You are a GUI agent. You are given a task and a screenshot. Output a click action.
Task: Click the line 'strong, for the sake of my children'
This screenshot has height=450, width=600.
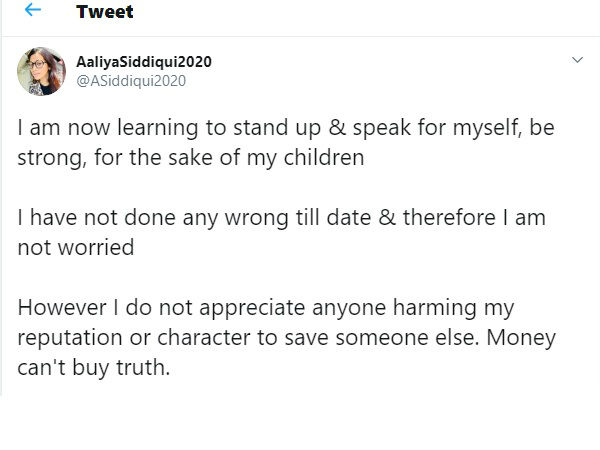[191, 158]
